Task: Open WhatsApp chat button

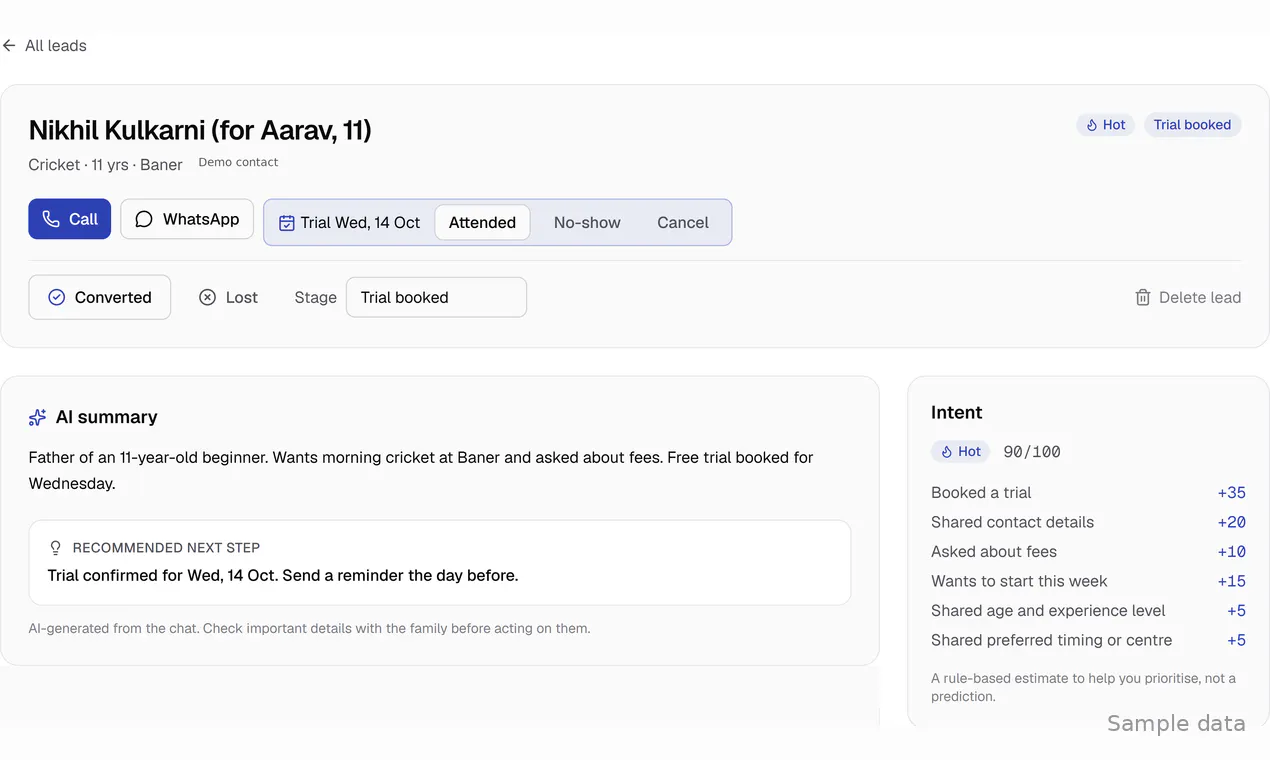Action: (x=187, y=219)
